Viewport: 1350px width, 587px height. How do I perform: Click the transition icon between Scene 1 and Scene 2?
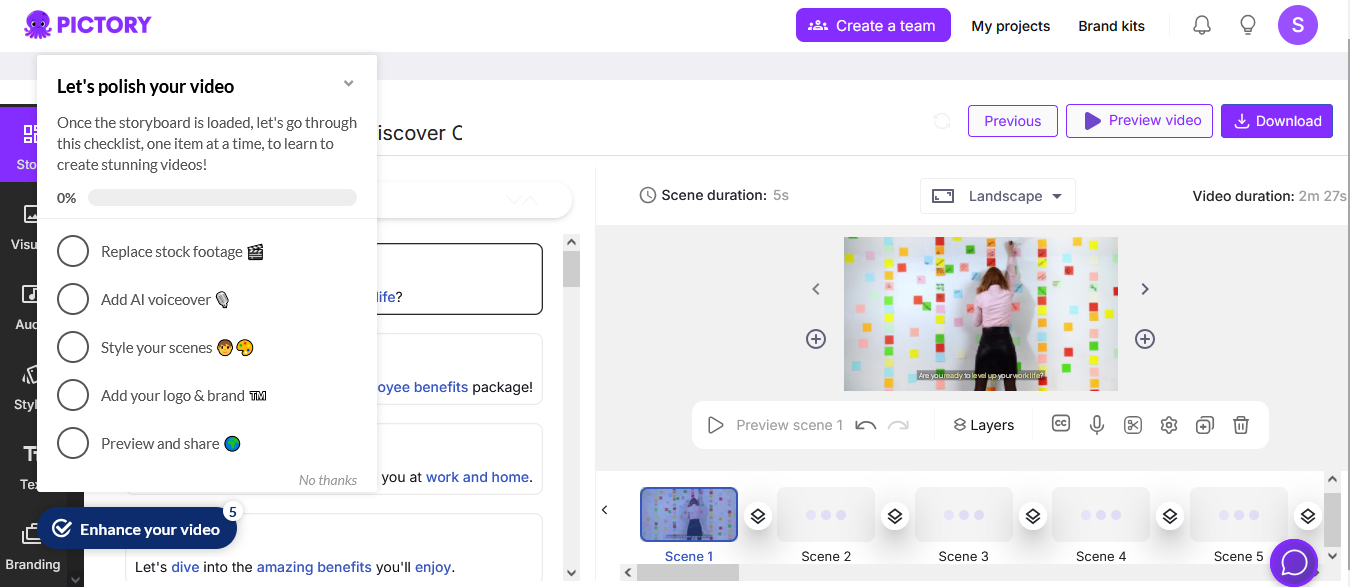click(758, 516)
